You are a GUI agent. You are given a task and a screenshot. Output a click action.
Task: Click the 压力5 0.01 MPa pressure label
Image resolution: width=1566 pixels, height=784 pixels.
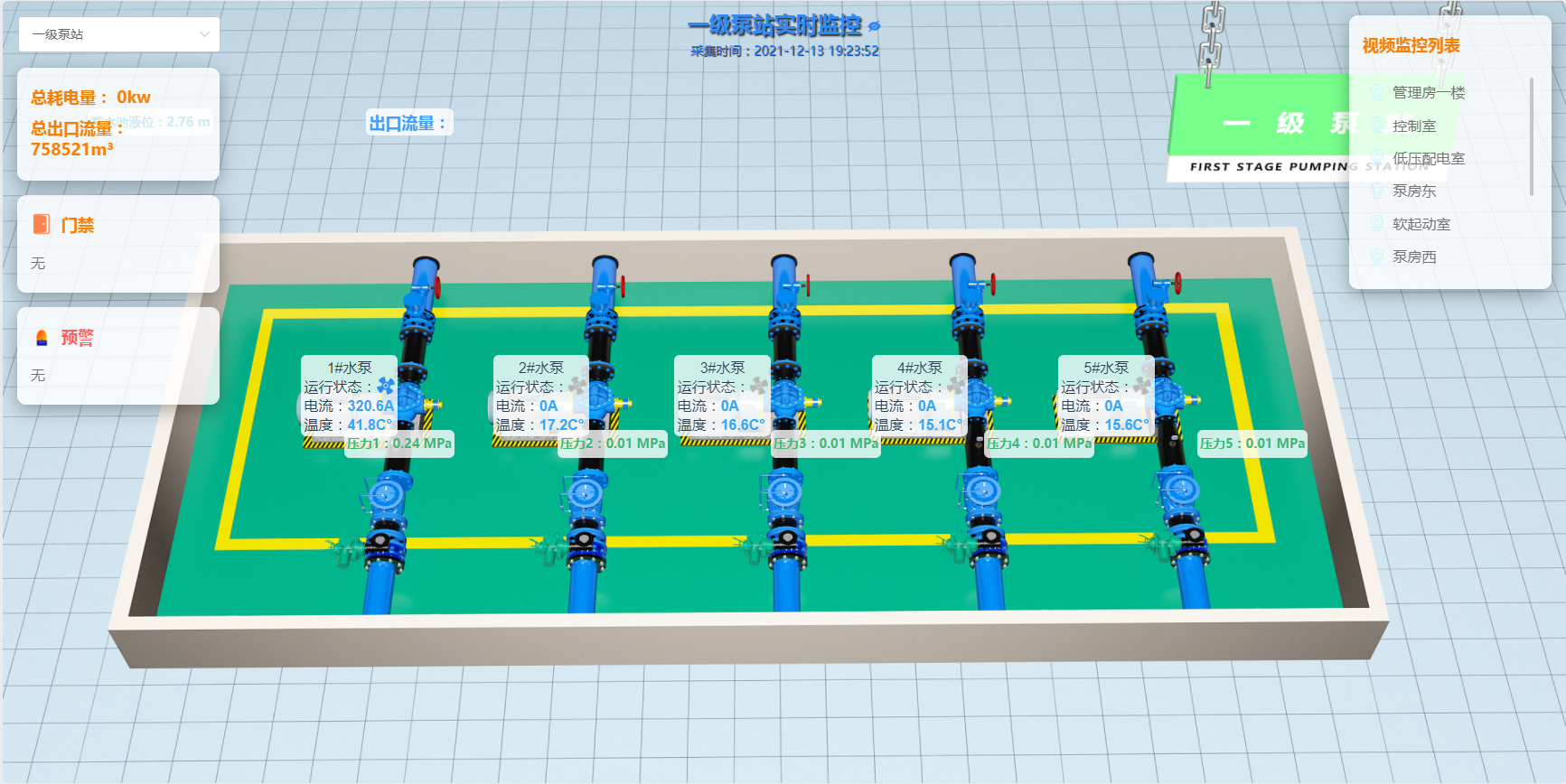tap(1252, 443)
